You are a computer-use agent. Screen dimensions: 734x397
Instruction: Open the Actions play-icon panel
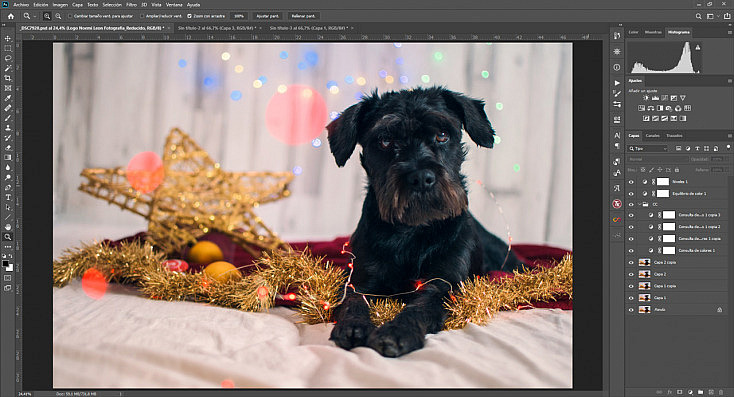(617, 83)
